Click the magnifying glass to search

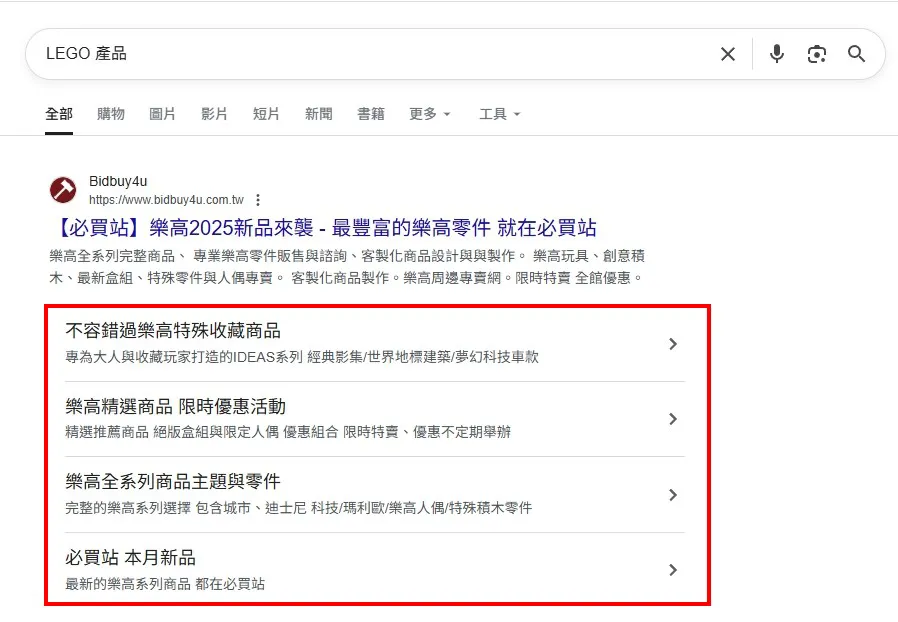click(856, 54)
